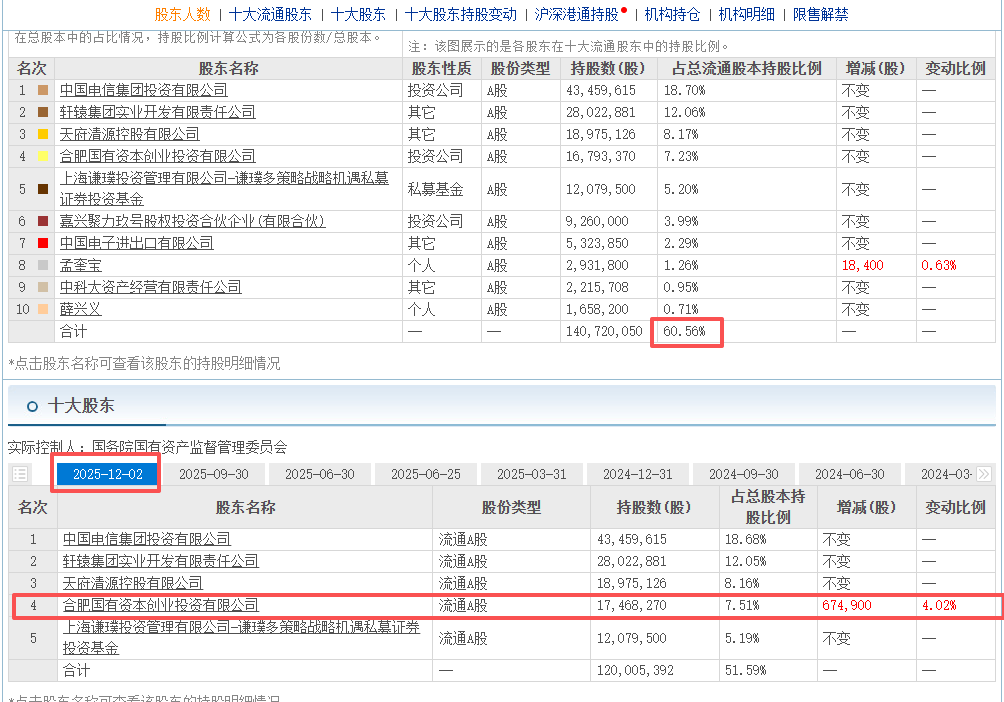Image resolution: width=1004 pixels, height=702 pixels.
Task: Select 十大股东 in the top navigation
Action: 359,14
